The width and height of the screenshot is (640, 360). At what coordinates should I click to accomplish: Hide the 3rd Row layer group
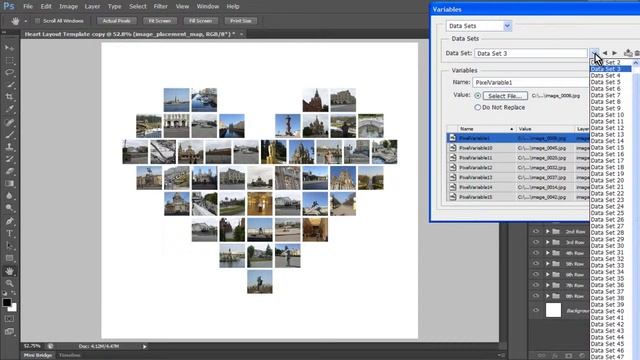(x=536, y=242)
